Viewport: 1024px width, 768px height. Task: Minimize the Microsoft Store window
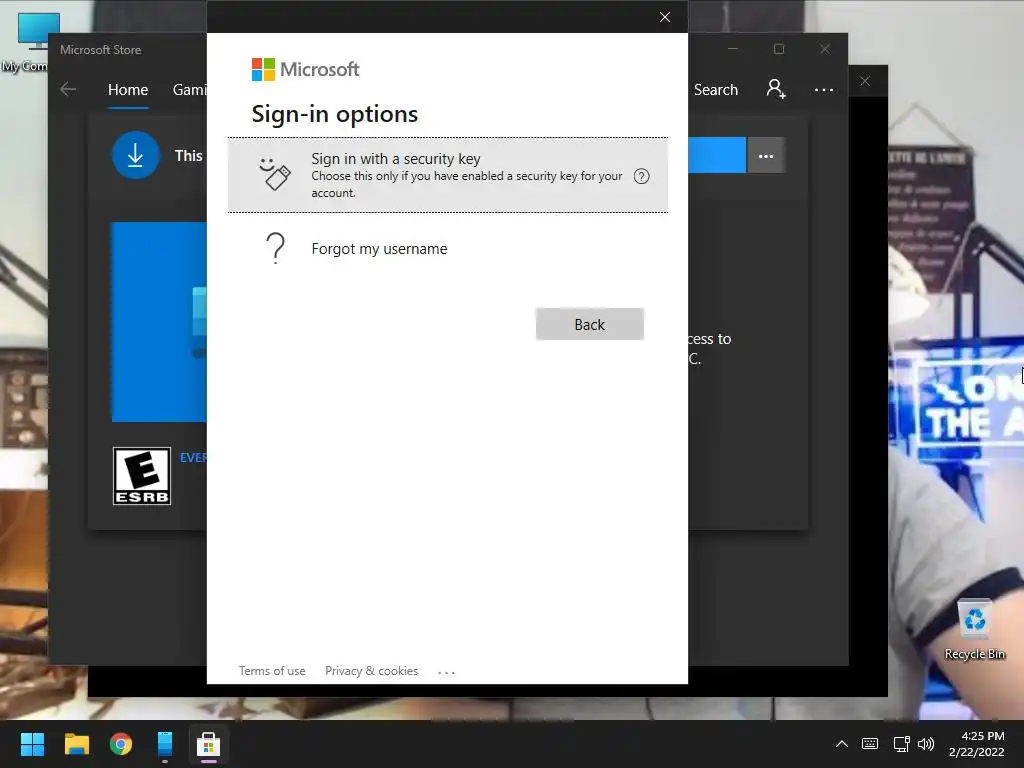[x=733, y=49]
